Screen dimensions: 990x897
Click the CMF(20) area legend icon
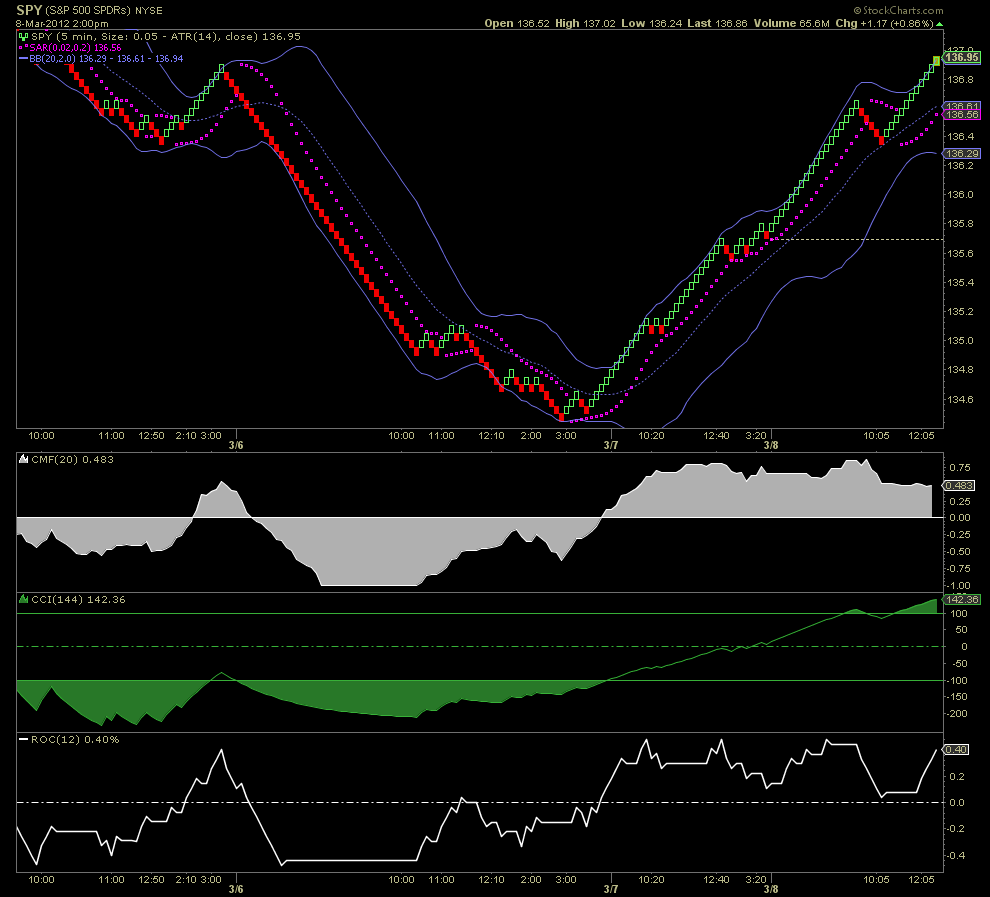(23, 460)
